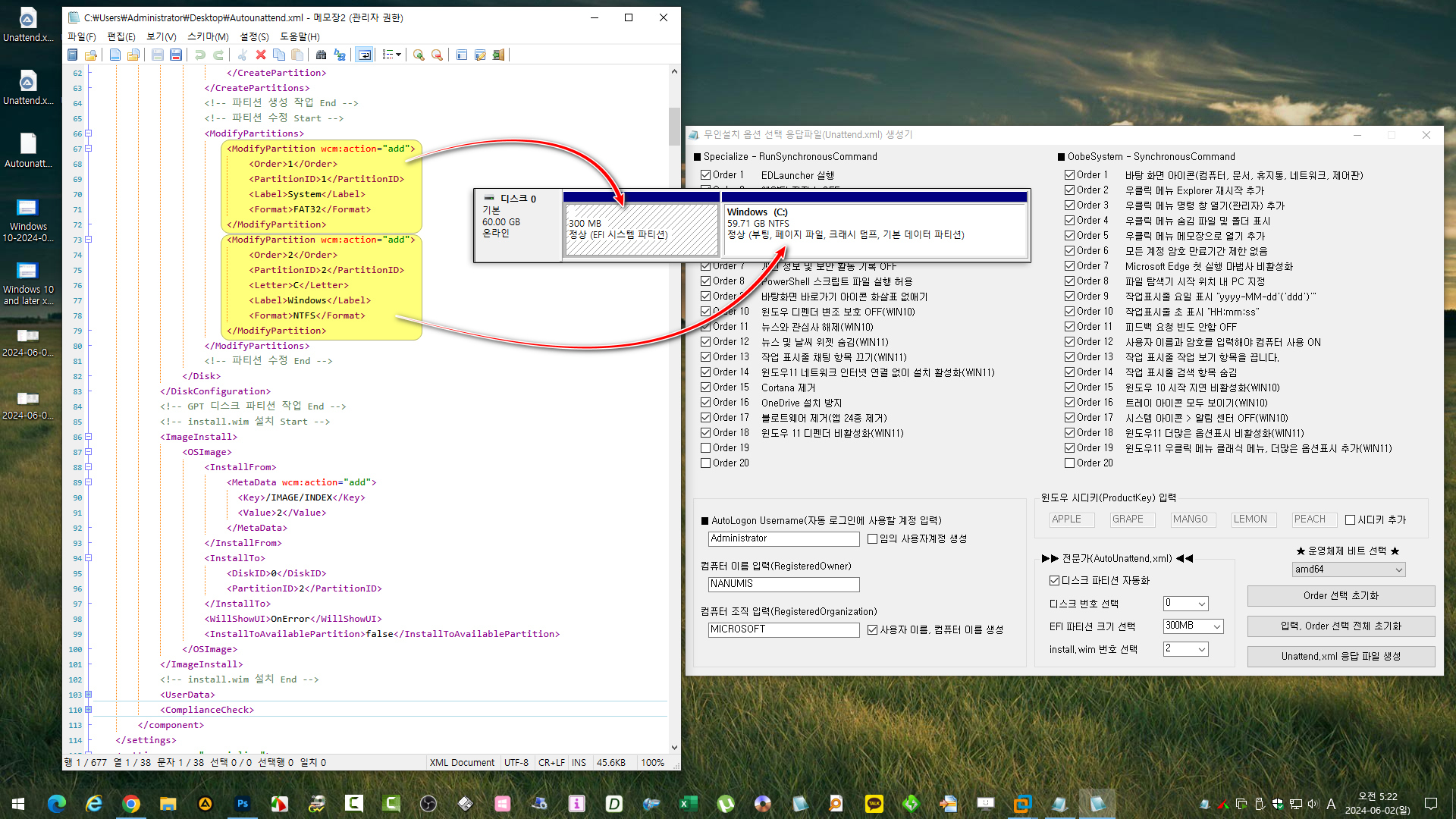Uncheck Specialize Order 1 EDLauncher 실행
This screenshot has width=1456, height=819.
coord(706,175)
